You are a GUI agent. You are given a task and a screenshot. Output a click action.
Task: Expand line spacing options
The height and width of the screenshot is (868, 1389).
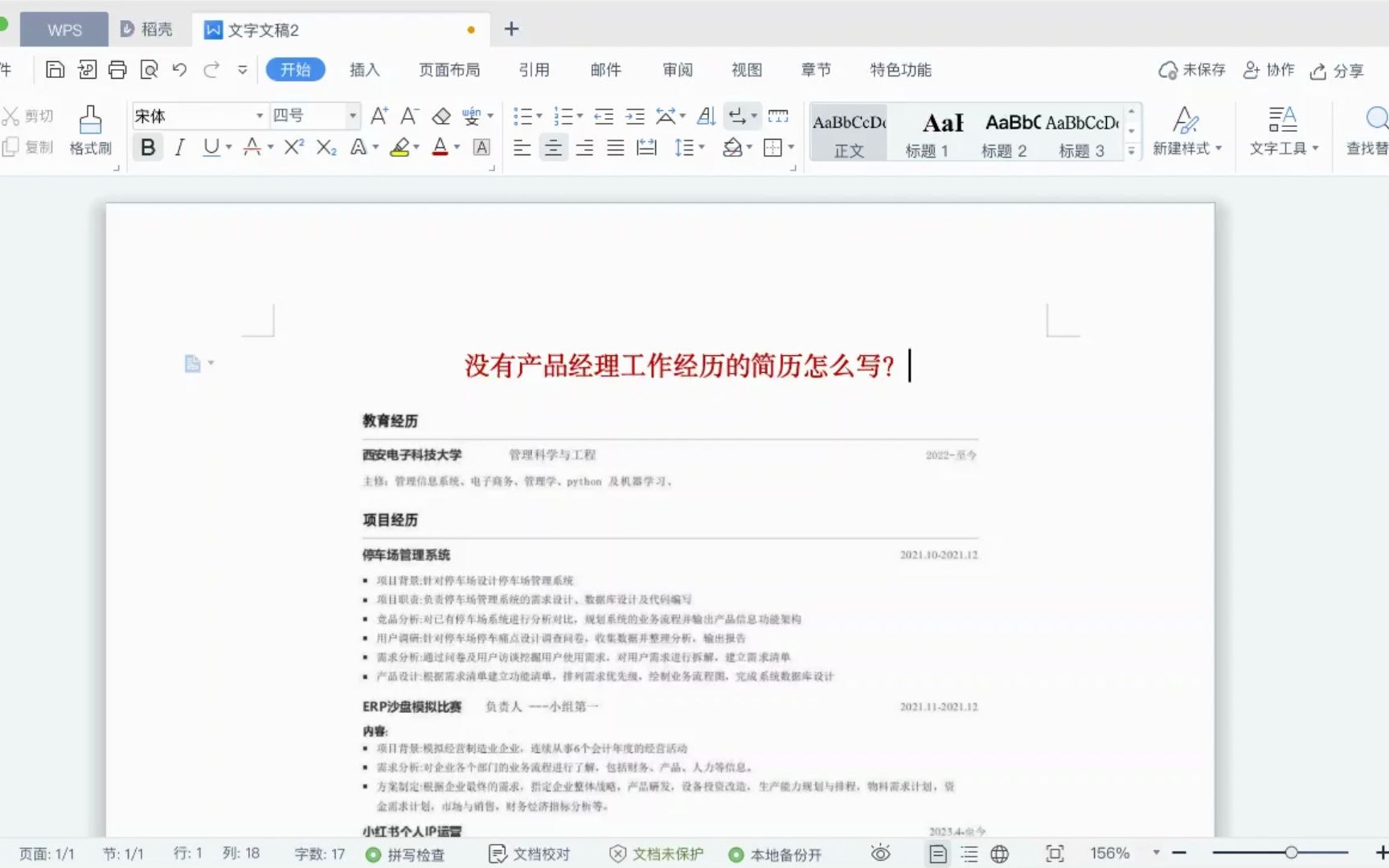pos(702,148)
